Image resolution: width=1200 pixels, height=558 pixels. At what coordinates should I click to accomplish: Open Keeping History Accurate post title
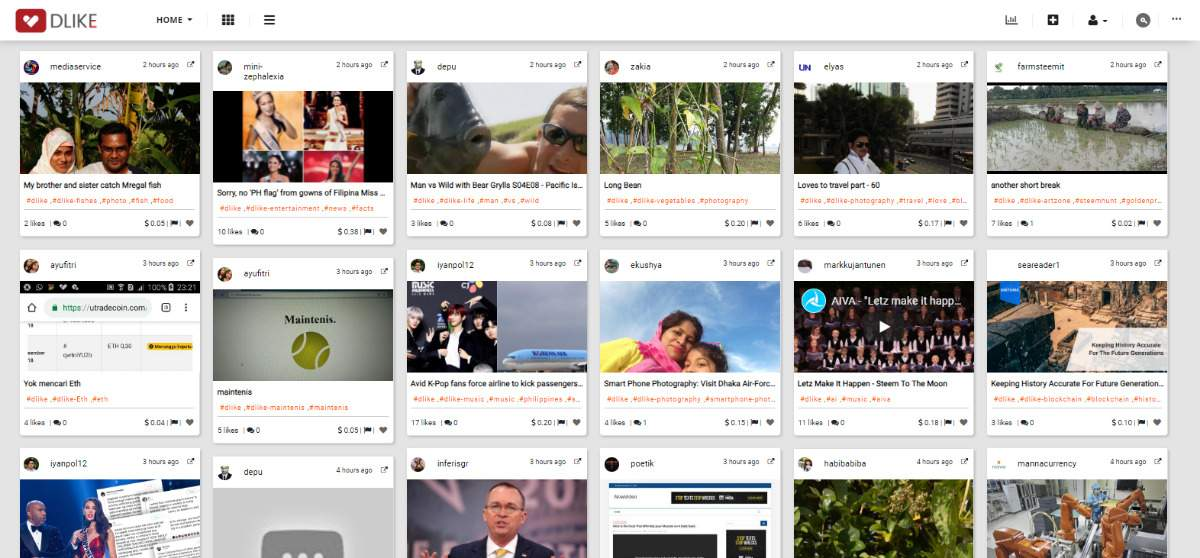(1077, 384)
